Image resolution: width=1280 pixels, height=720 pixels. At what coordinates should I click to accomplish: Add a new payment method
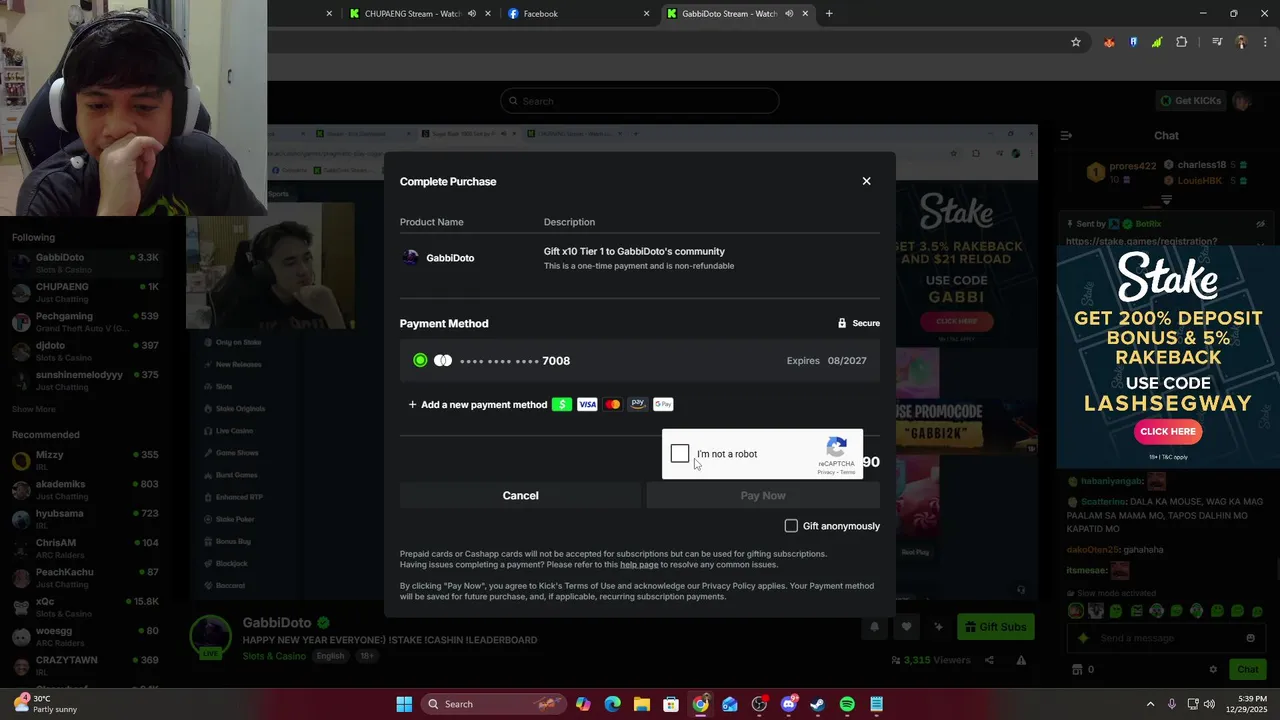478,405
